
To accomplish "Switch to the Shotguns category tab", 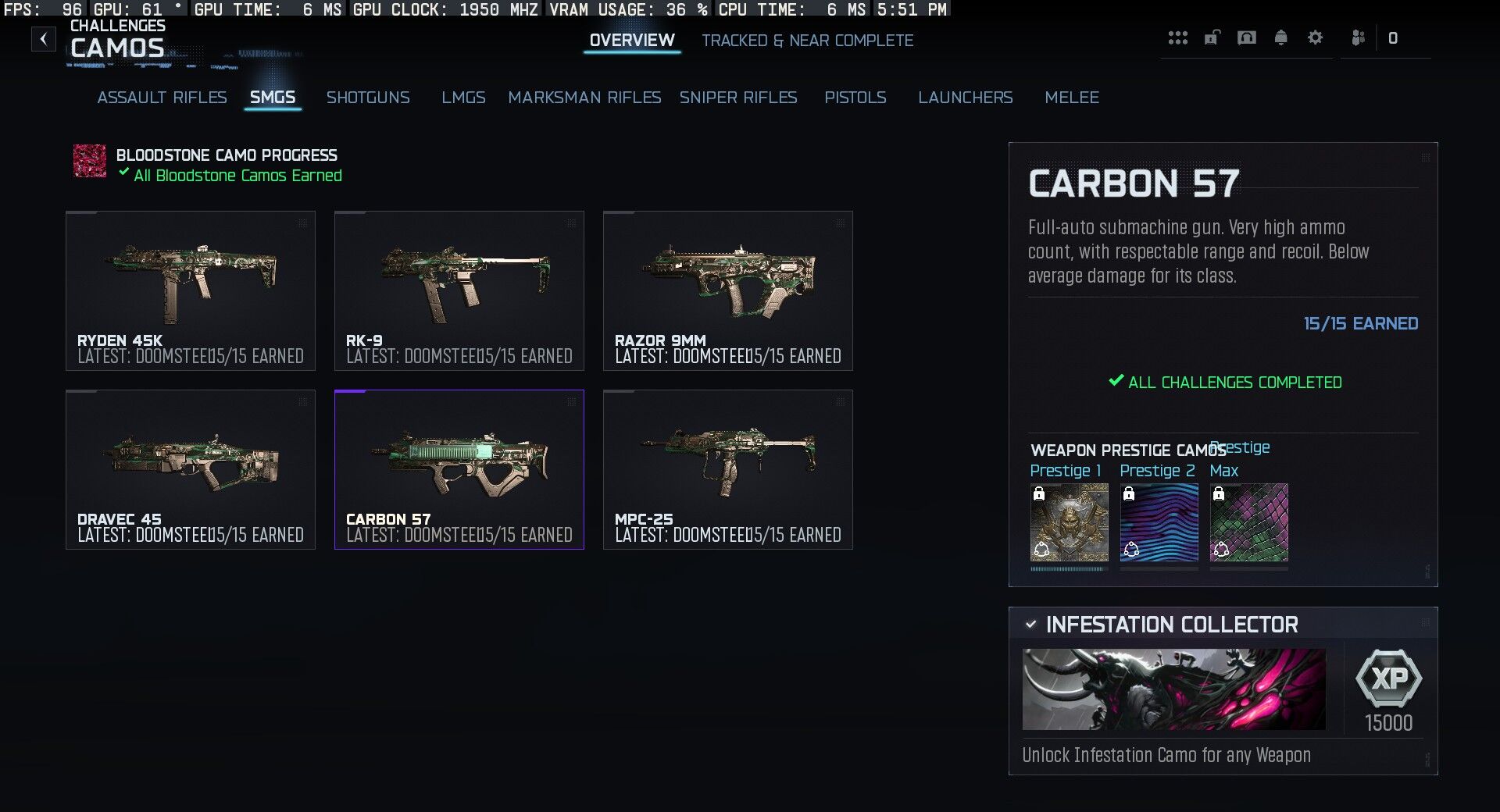I will click(x=368, y=98).
